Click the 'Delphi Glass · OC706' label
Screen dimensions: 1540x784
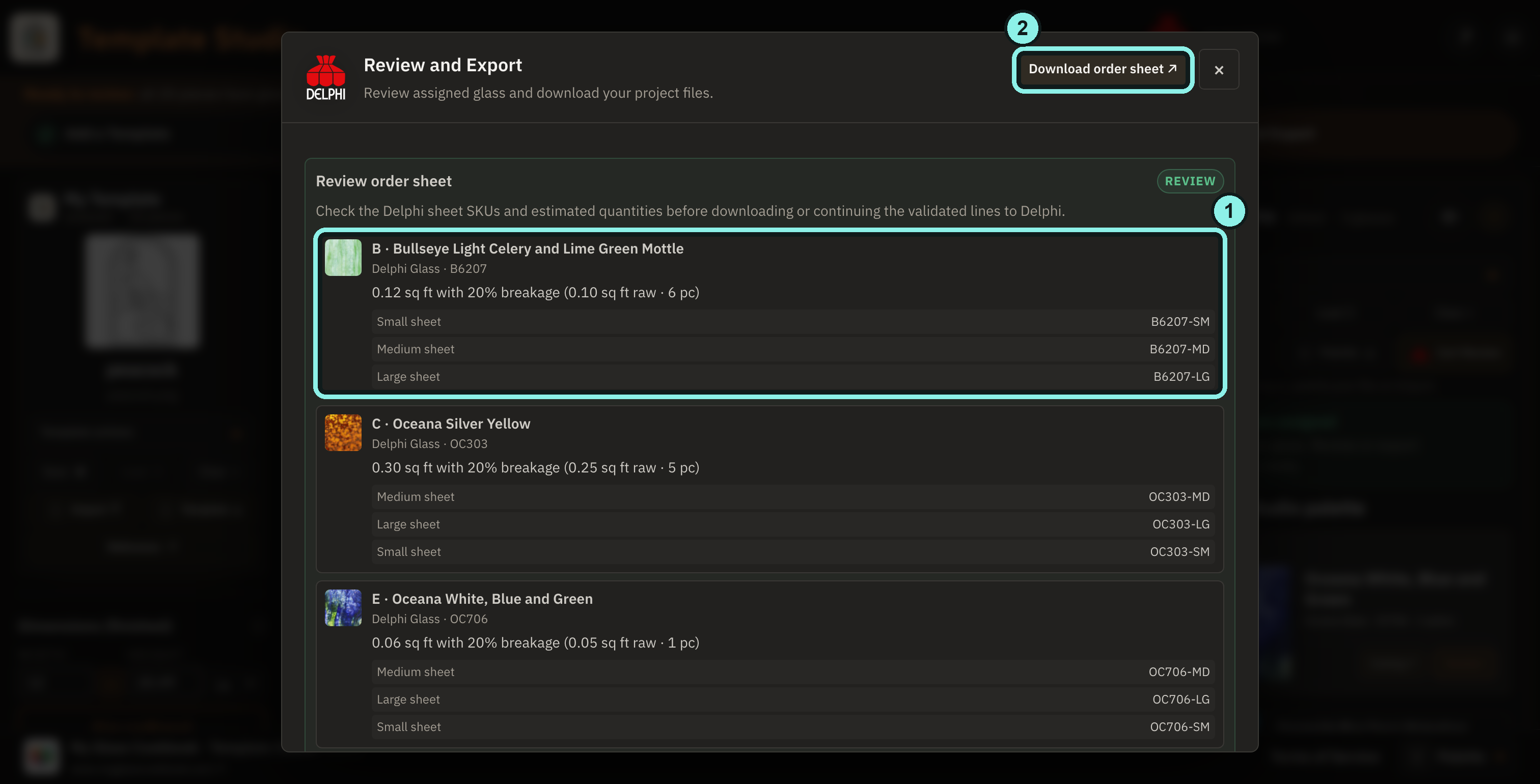(429, 619)
